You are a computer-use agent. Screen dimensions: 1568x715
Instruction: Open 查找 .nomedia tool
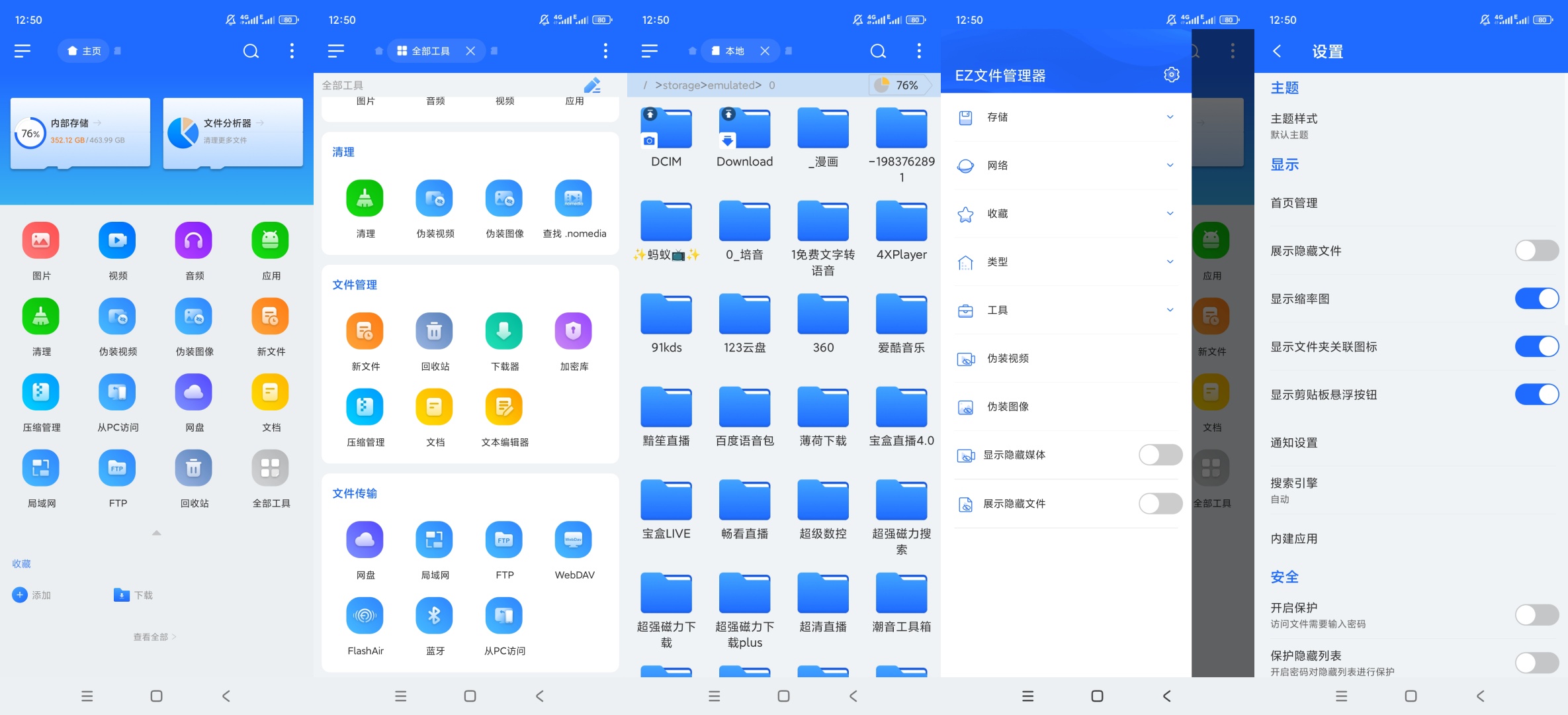click(574, 198)
